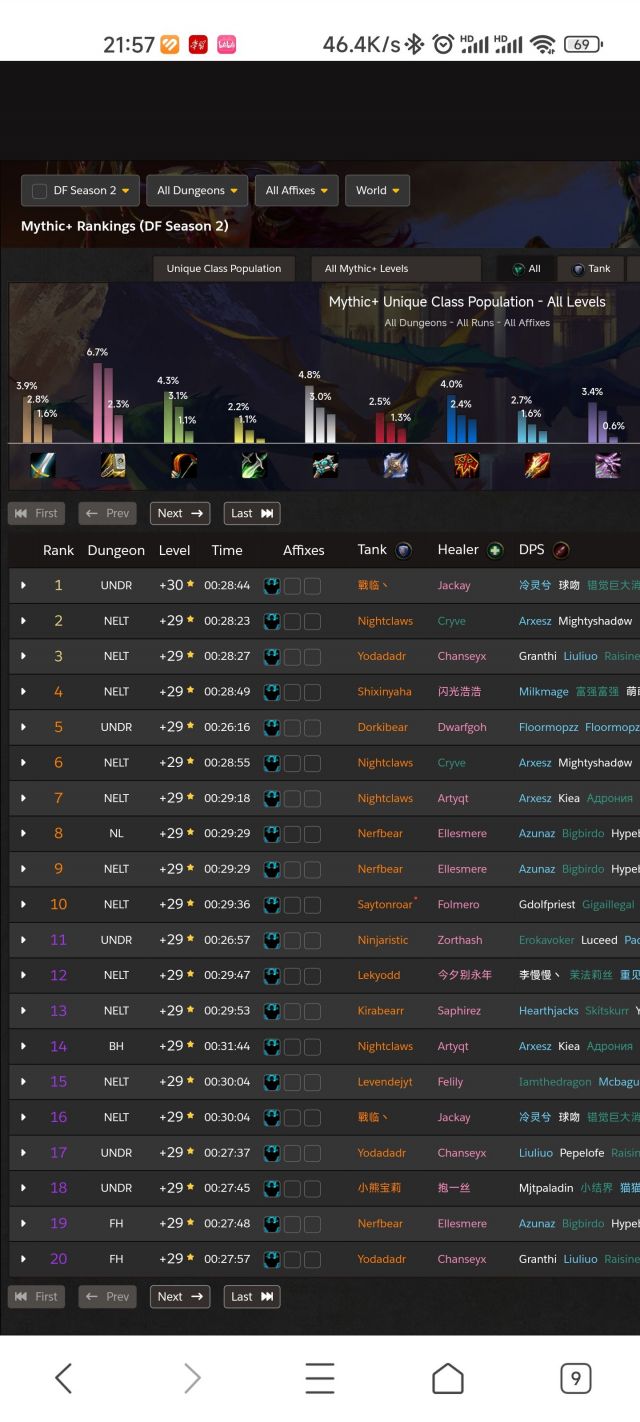Click the Warrior class sword icon
The image size is (640, 1422).
[x=42, y=465]
